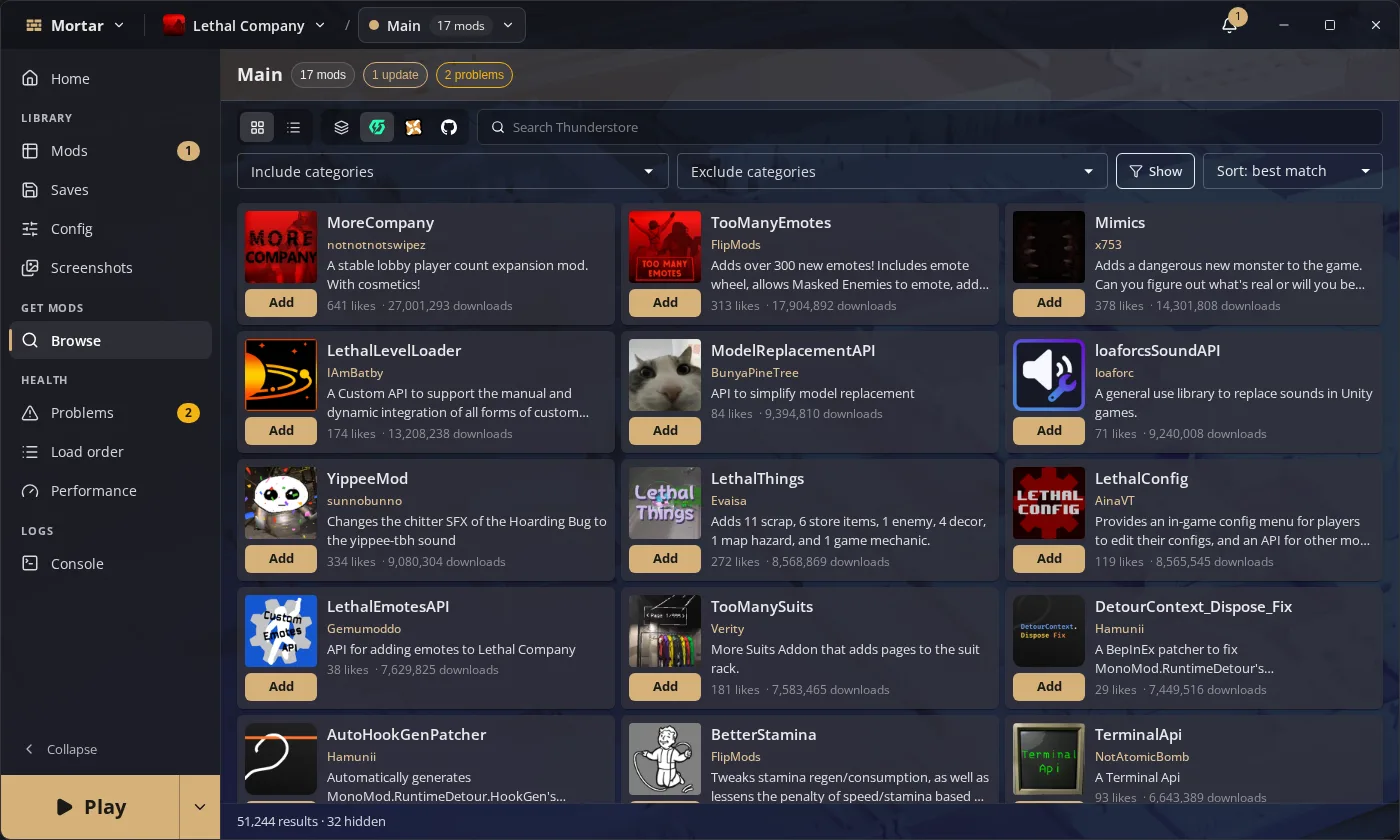Viewport: 1400px width, 840px height.
Task: Click the 17 mods header badge
Action: (x=323, y=75)
